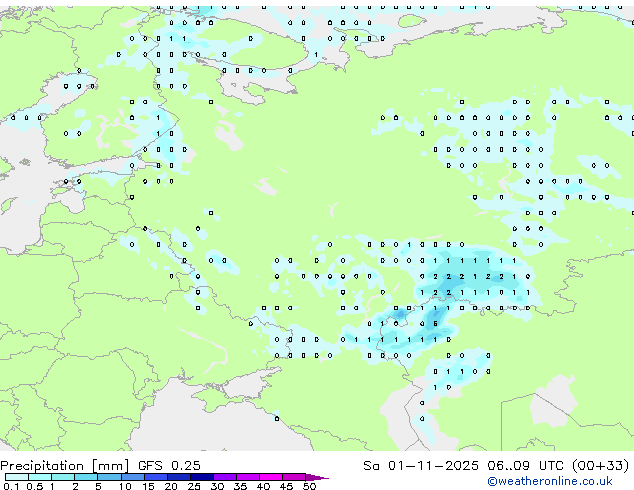The width and height of the screenshot is (634, 490).
Task: Select the '06..09 UTC' time range text
Action: click(525, 466)
